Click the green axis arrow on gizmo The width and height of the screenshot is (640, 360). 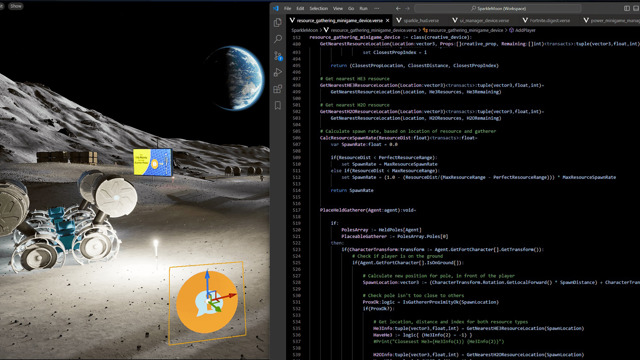216,307
